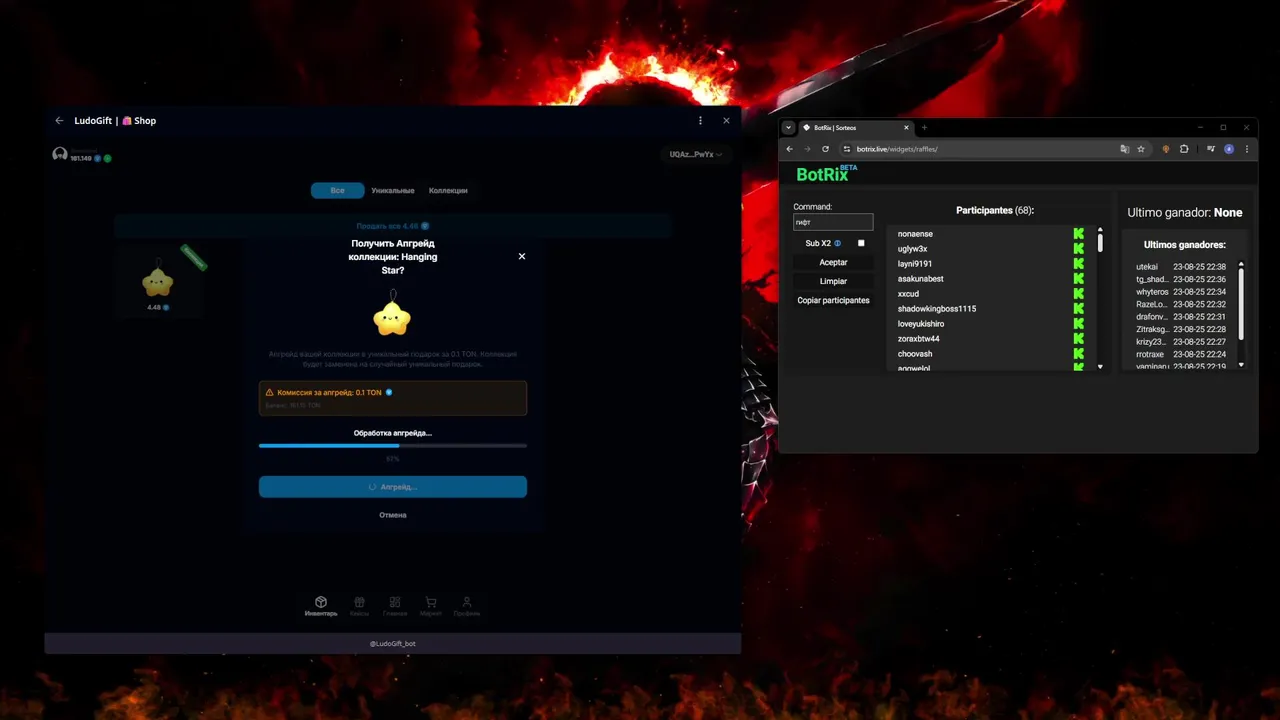
Task: Click participant uglyw3x
Action: tap(912, 249)
